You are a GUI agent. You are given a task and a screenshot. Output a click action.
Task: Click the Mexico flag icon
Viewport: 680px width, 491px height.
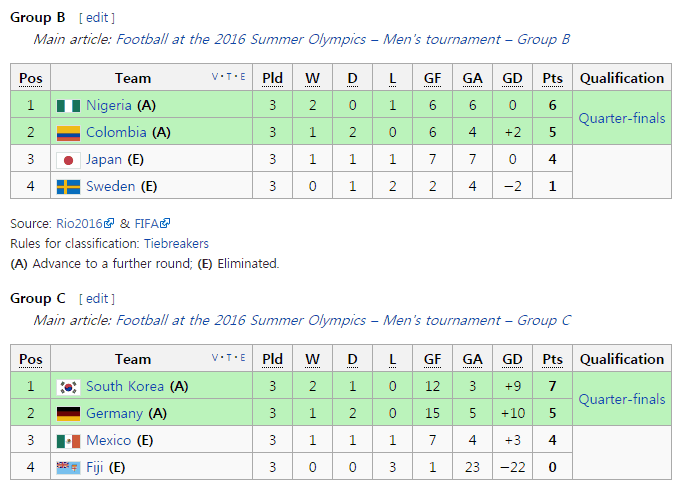(68, 440)
